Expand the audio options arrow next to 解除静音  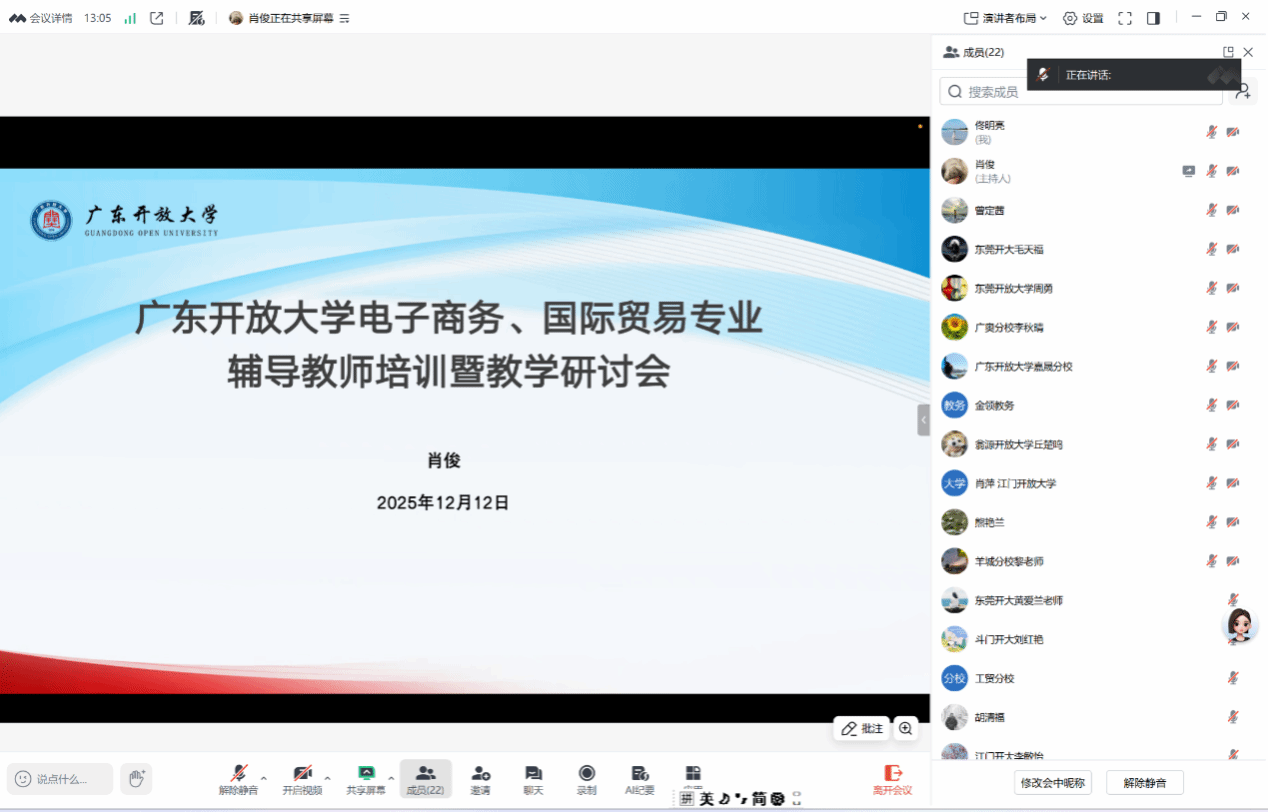(x=264, y=777)
